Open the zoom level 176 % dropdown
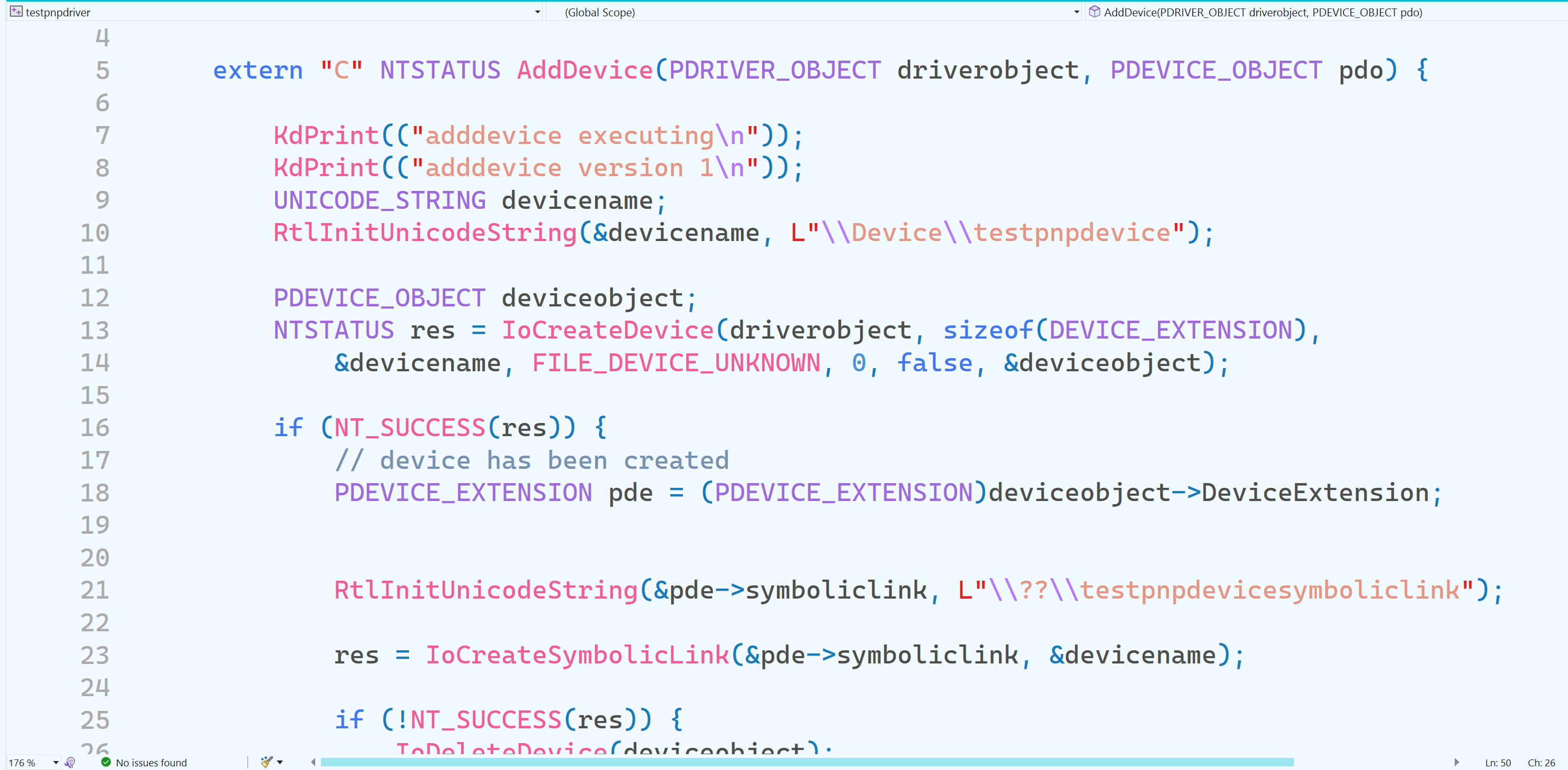1568x770 pixels. pyautogui.click(x=55, y=762)
